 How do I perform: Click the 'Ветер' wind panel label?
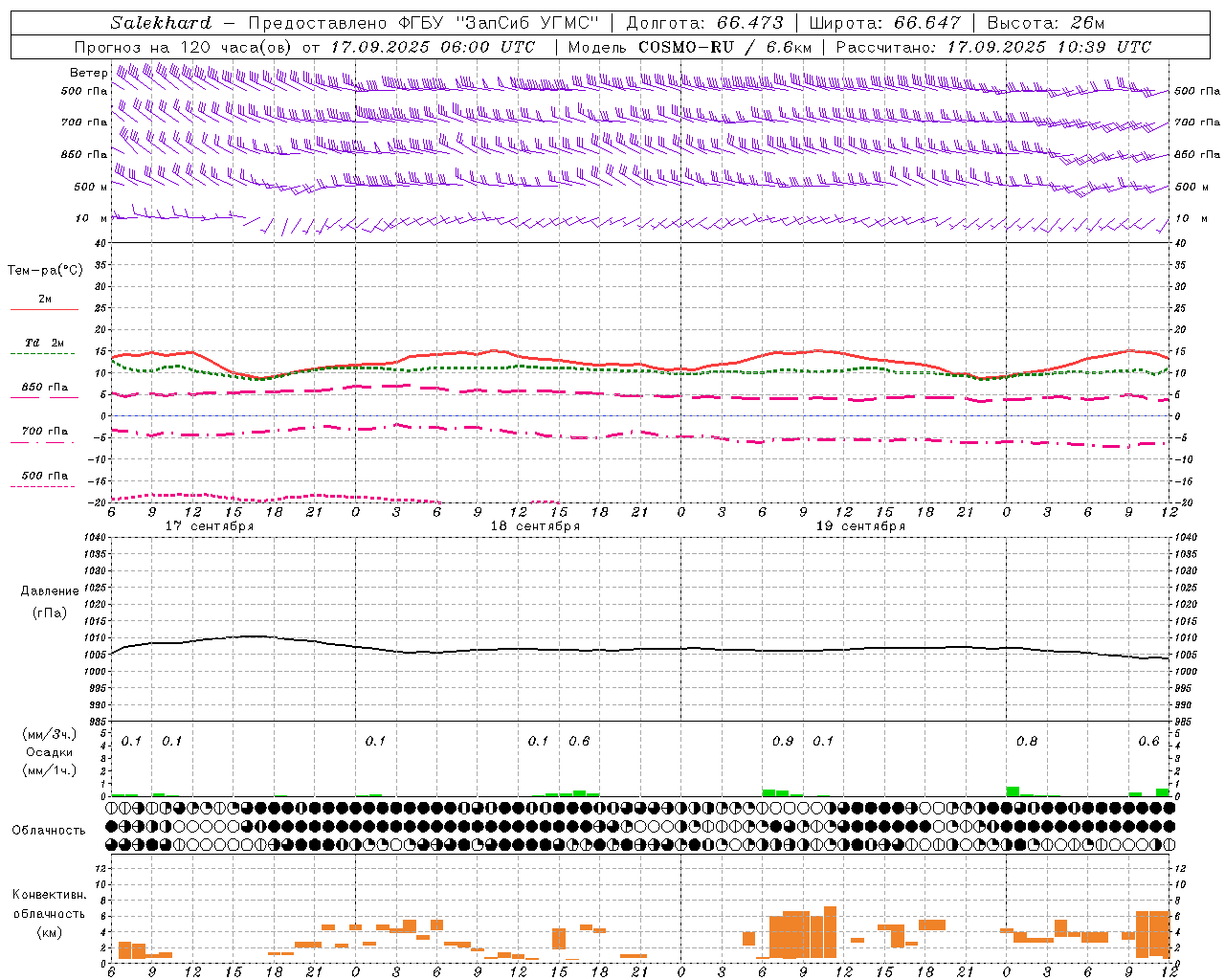(88, 73)
